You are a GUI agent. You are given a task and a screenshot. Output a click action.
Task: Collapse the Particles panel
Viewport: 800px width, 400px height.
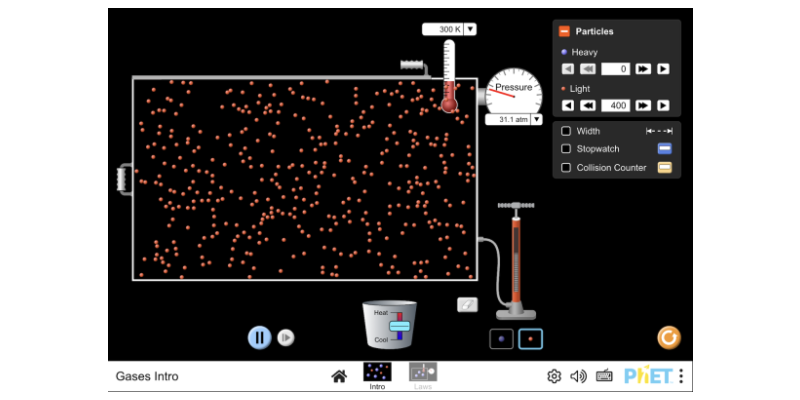[565, 32]
